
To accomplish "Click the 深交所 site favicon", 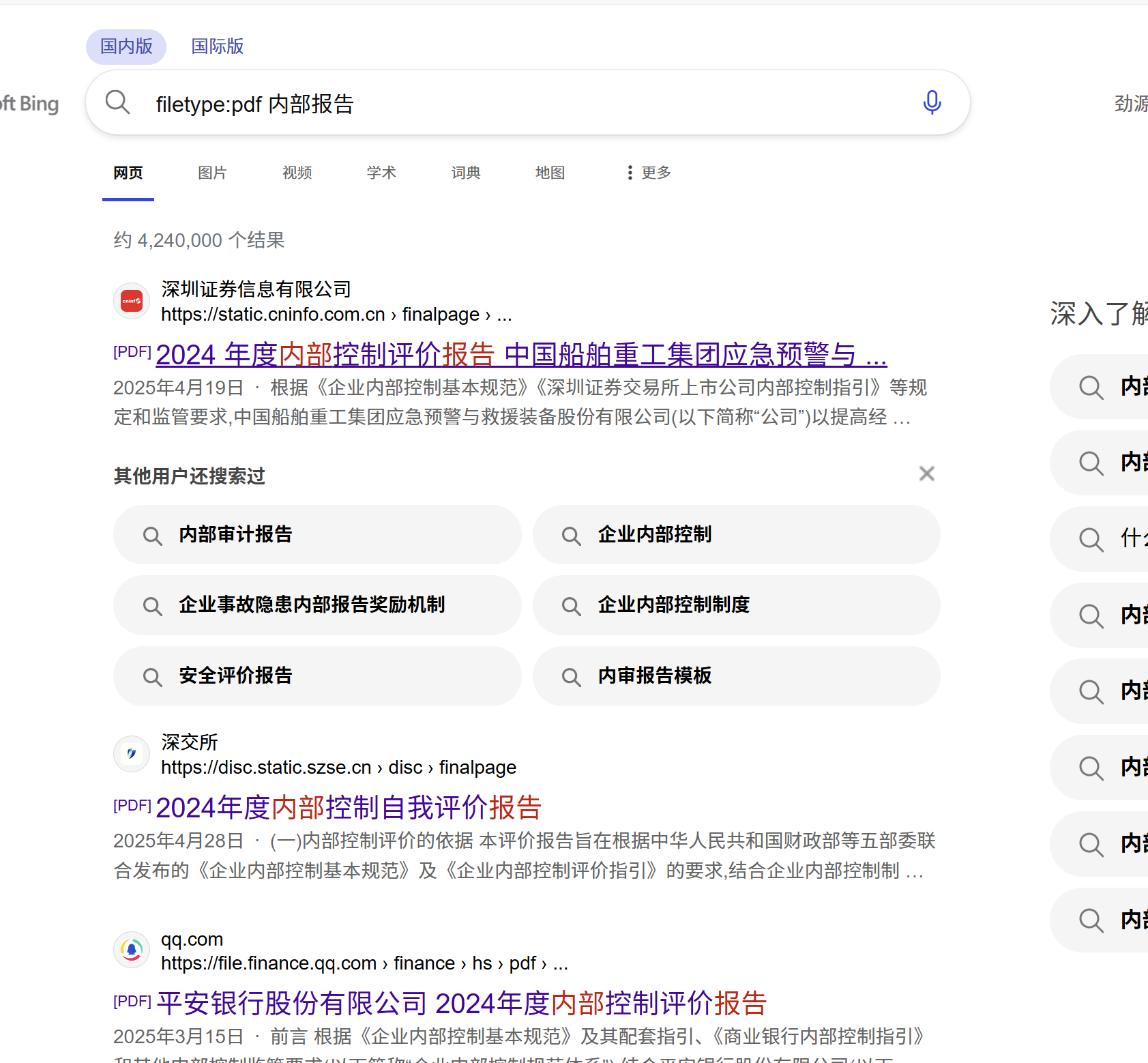I will tap(132, 754).
